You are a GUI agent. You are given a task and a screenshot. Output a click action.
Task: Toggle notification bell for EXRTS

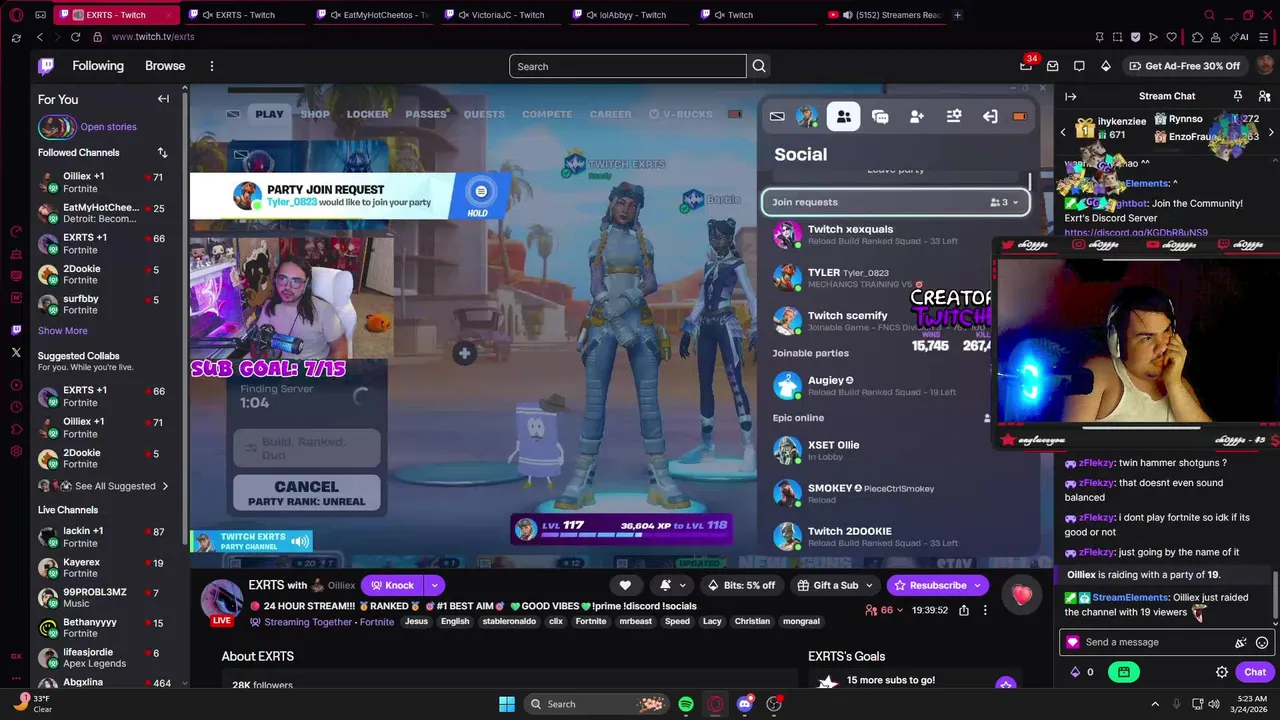pyautogui.click(x=665, y=585)
